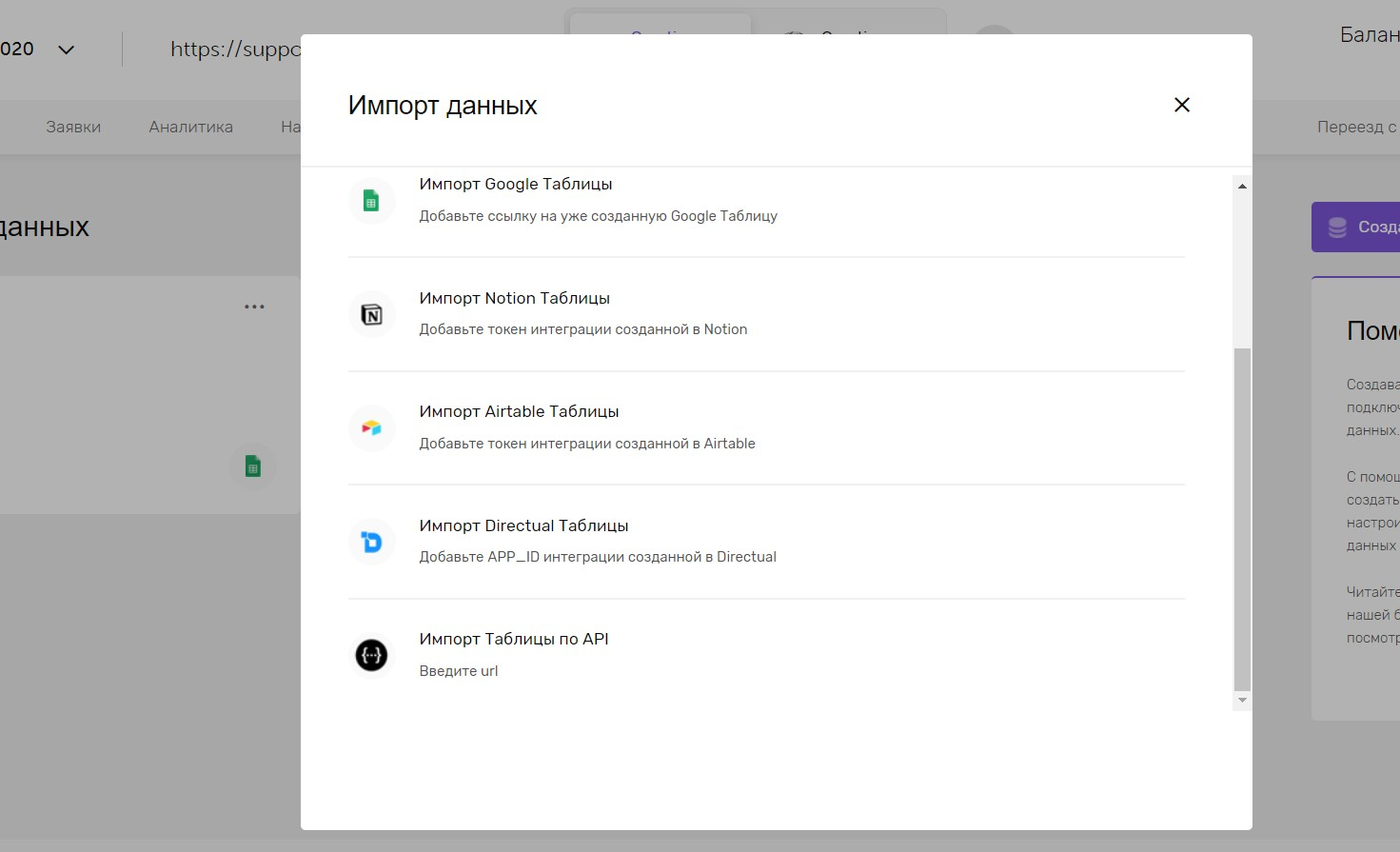Close the Импорт данных dialog
This screenshot has height=852, width=1400.
[1182, 105]
